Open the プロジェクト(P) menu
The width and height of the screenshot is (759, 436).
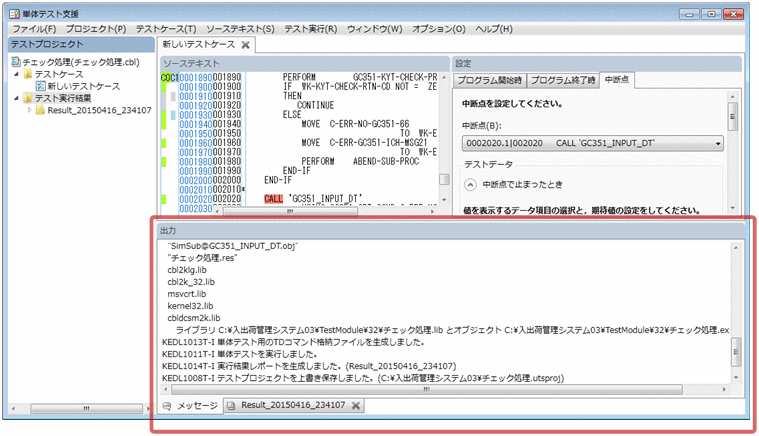96,29
